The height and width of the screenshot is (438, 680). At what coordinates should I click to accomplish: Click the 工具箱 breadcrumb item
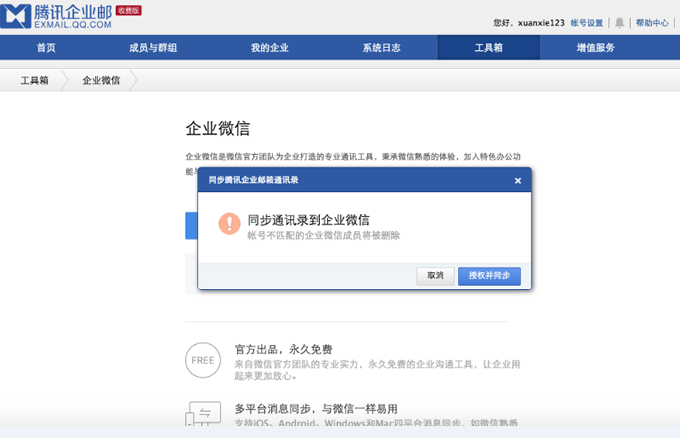pos(35,80)
